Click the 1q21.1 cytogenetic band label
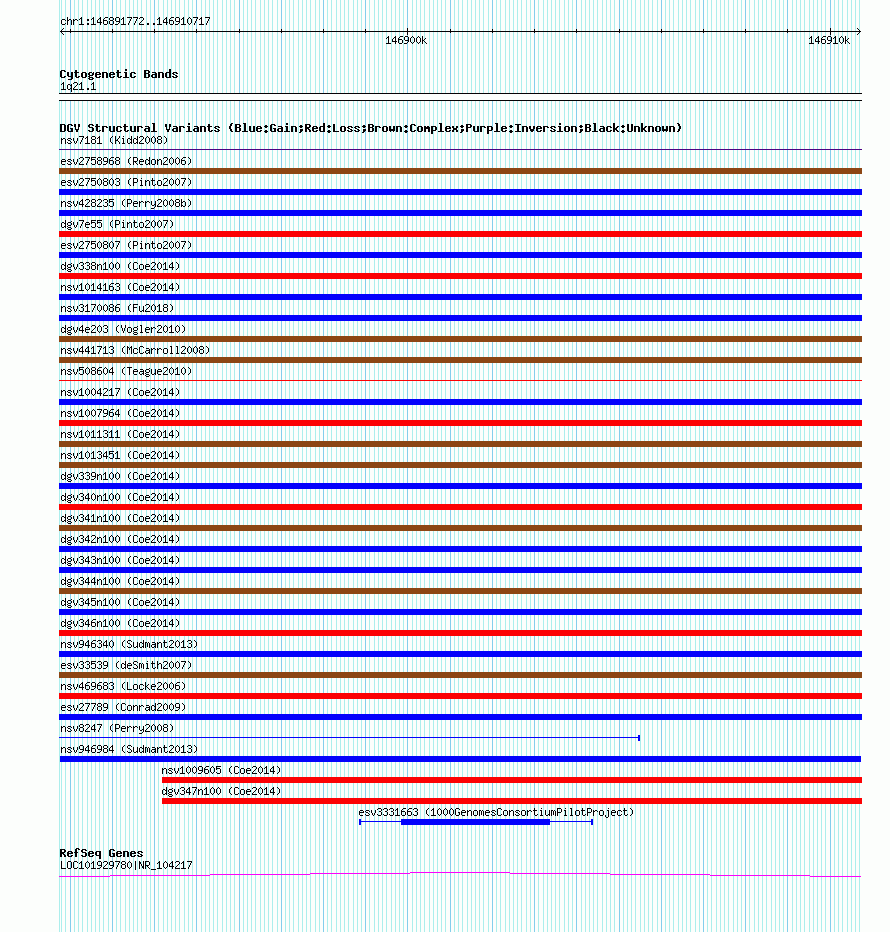The width and height of the screenshot is (890, 932). [78, 87]
